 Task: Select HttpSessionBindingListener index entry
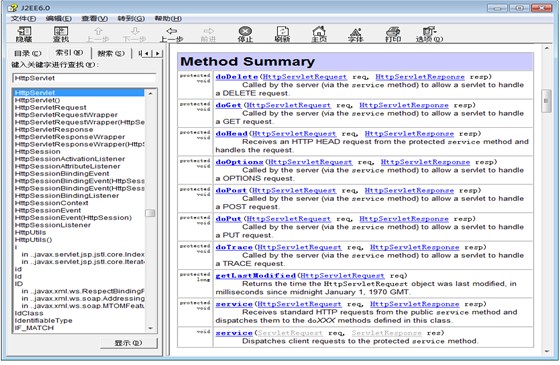pos(67,196)
